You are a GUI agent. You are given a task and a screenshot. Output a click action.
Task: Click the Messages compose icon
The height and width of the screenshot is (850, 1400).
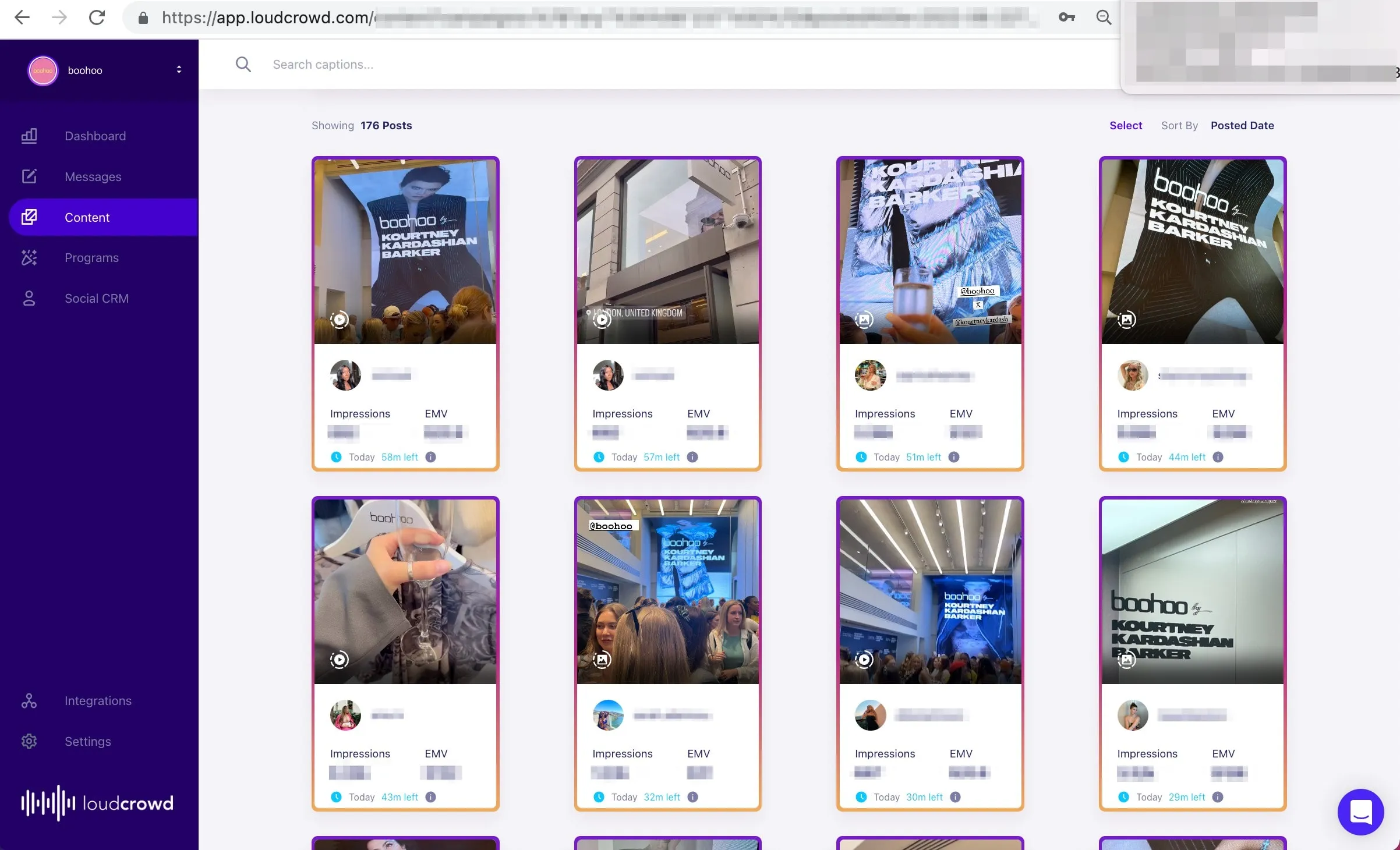29,176
